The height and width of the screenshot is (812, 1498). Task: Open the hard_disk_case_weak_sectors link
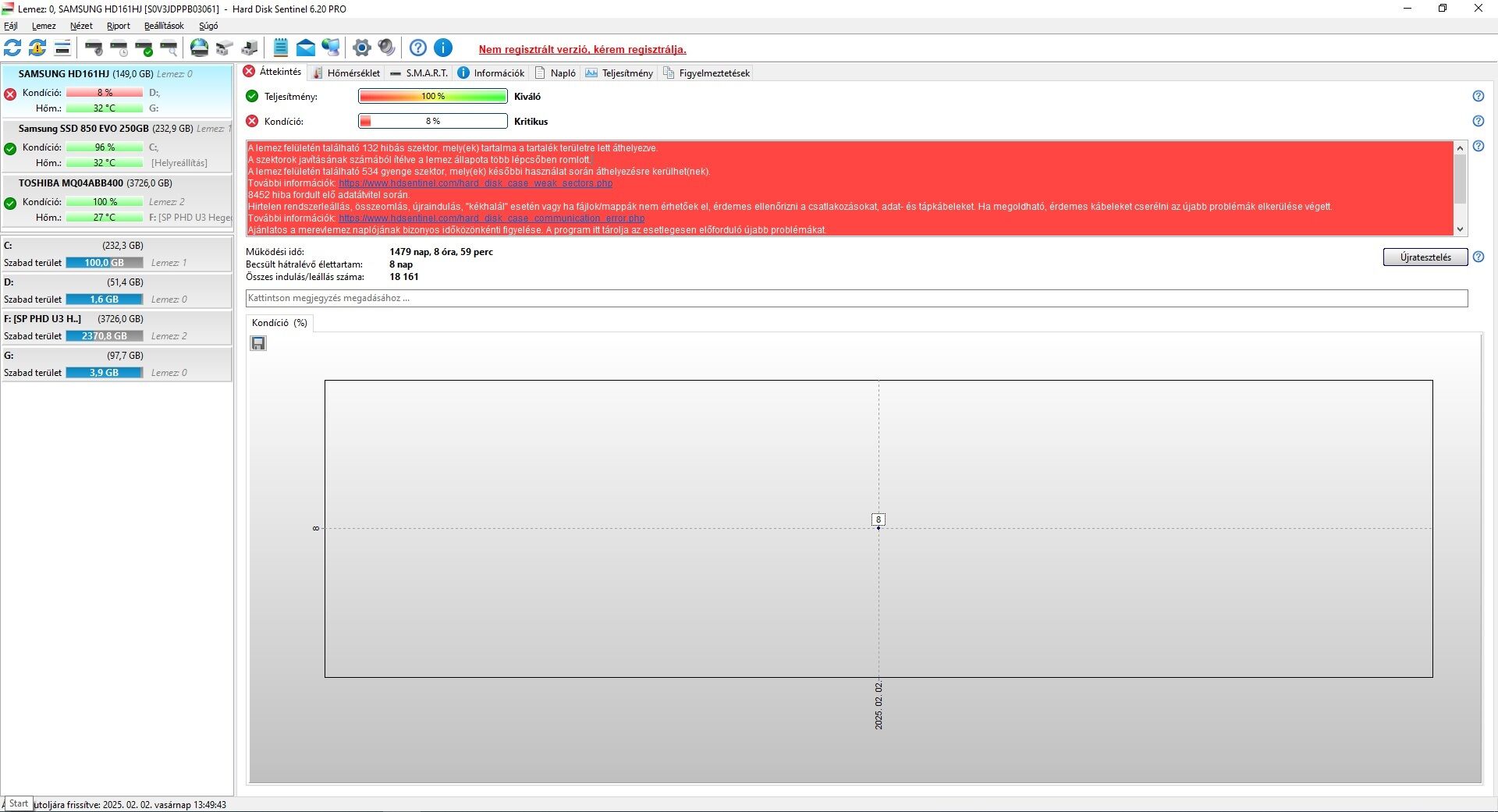coord(476,183)
